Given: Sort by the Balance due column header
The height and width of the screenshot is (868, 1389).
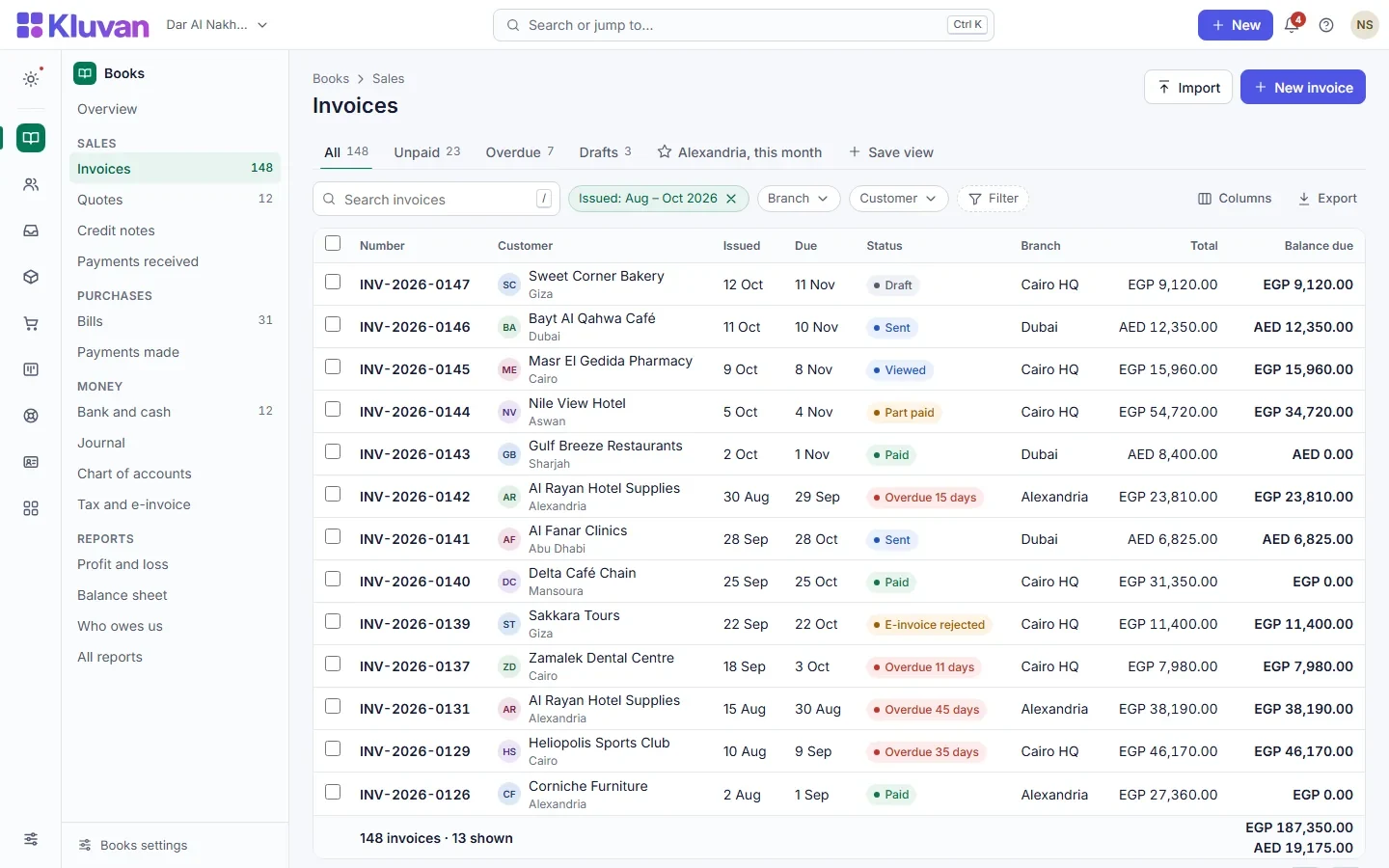Looking at the screenshot, I should (1319, 246).
